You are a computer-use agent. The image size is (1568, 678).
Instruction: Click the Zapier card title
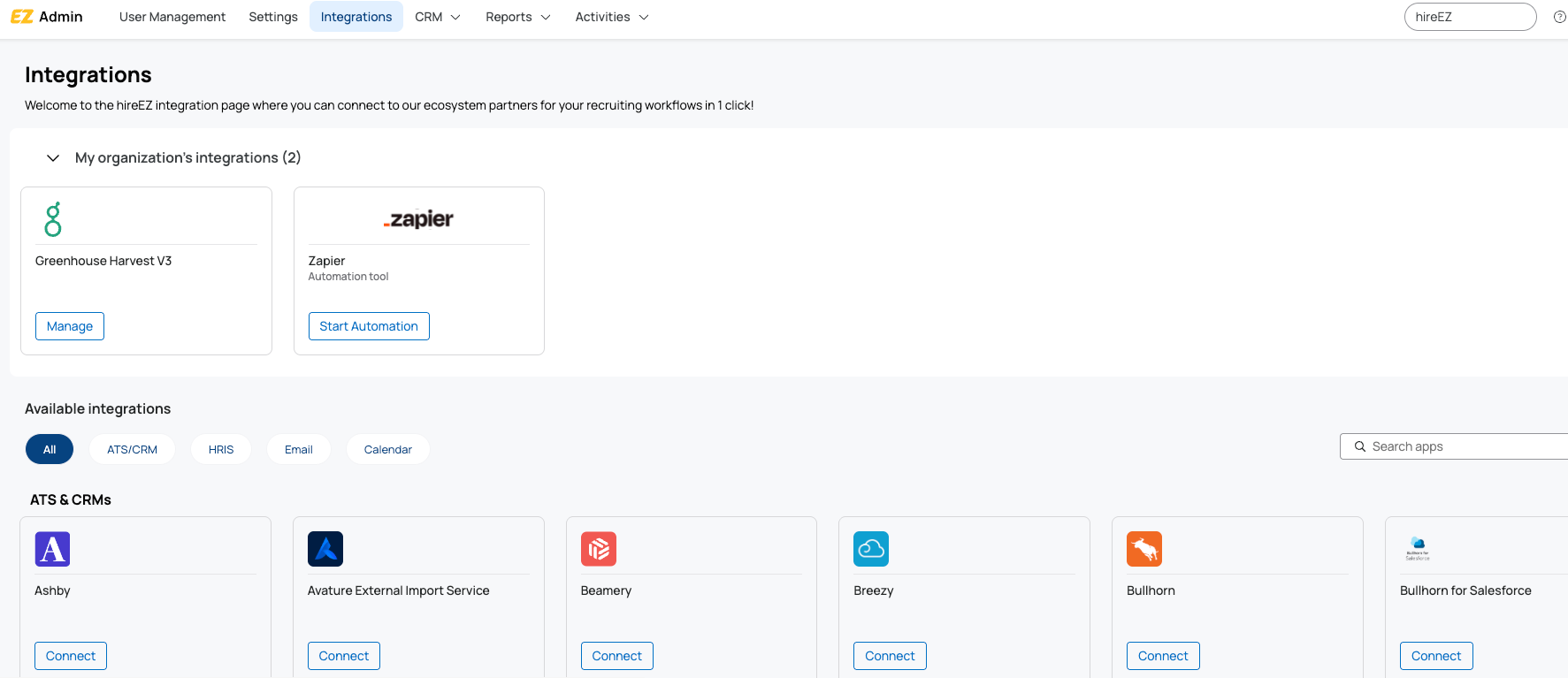(326, 261)
